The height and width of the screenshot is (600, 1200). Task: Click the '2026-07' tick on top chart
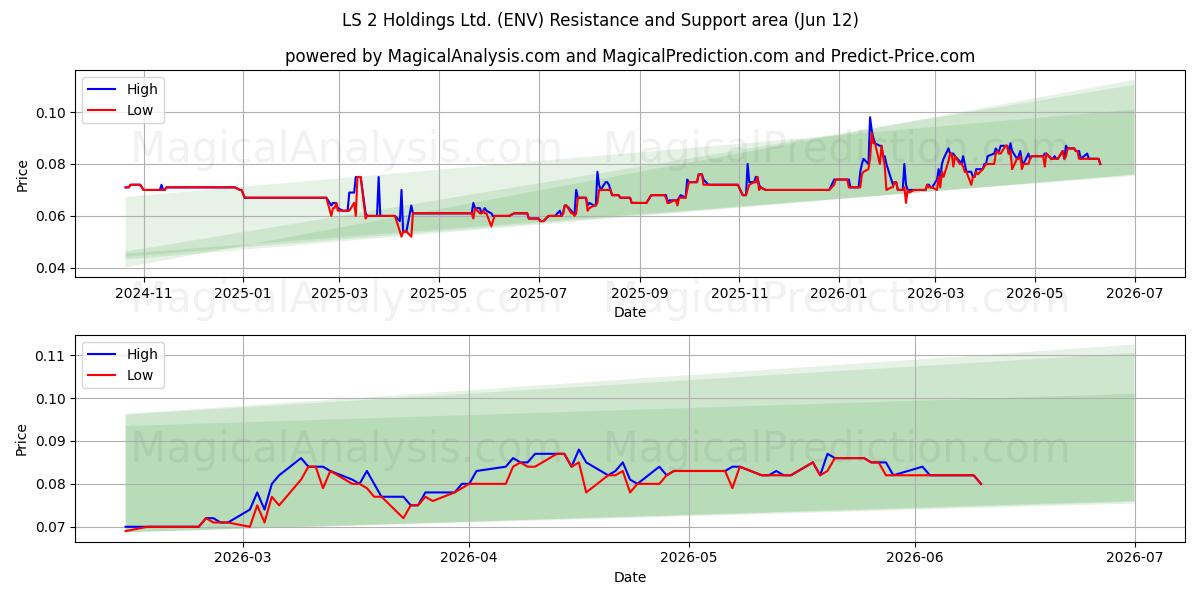[x=1135, y=293]
